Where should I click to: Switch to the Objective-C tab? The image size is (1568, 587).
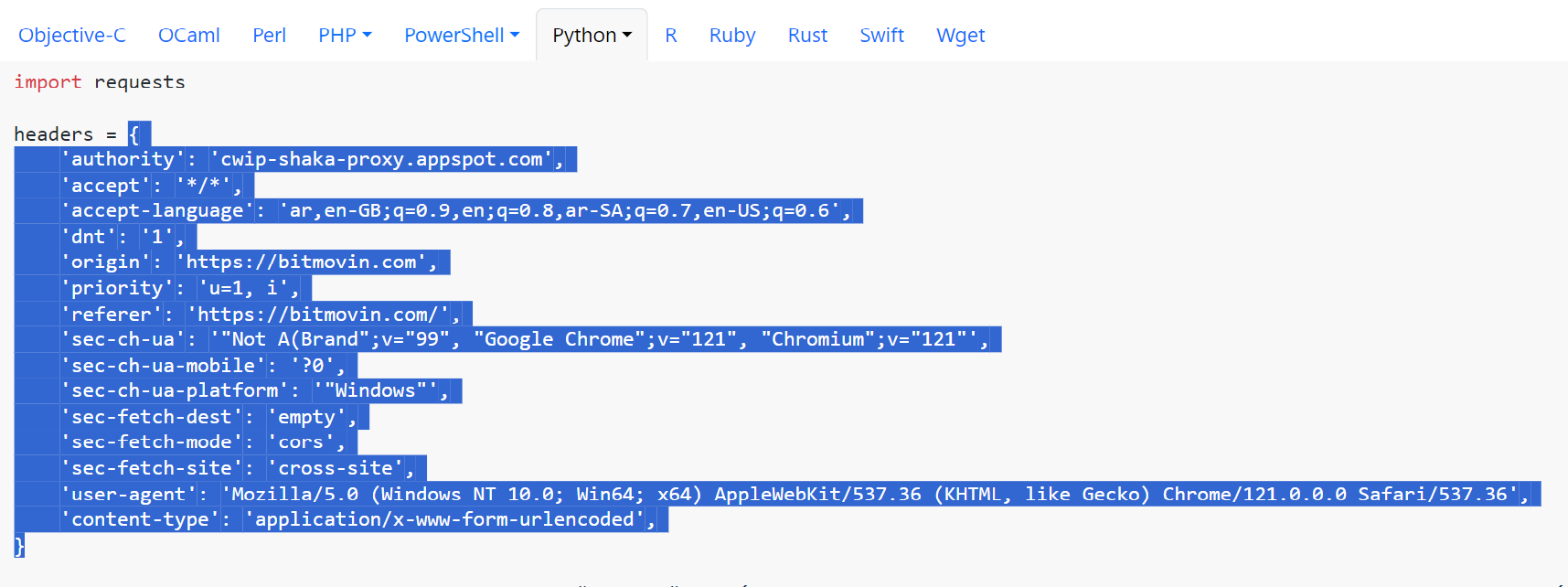[72, 36]
